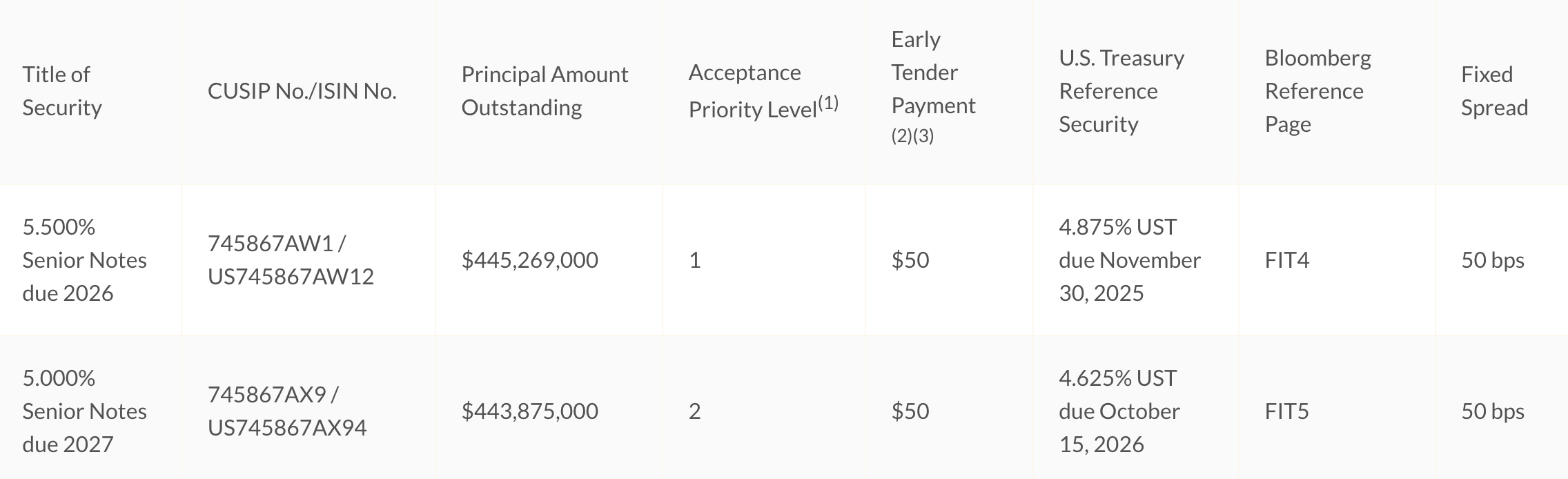
Task: Select the 5.500% Senior Notes due 2026 cell
Action: 84,260
